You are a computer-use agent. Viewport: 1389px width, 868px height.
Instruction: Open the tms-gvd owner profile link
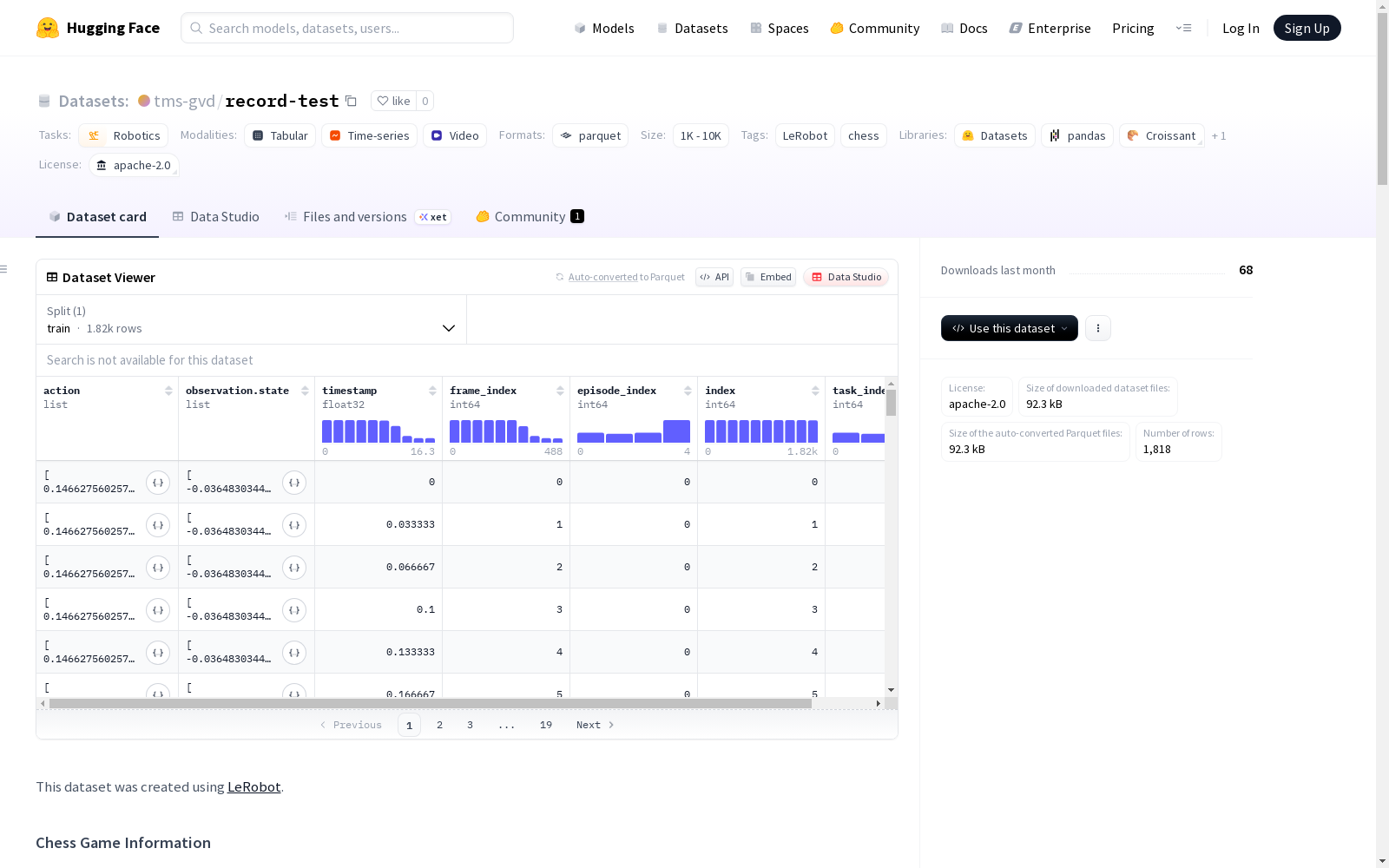184,101
